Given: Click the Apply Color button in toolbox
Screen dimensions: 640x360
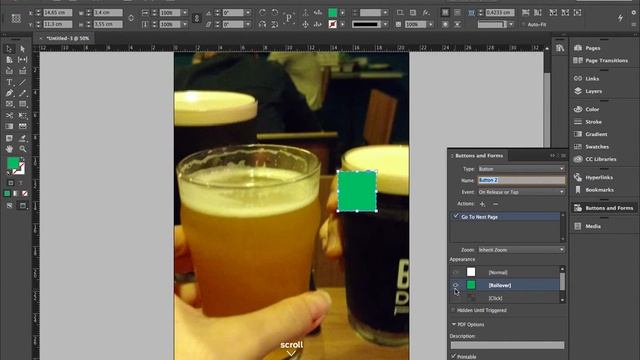Looking at the screenshot, I should point(7,193).
